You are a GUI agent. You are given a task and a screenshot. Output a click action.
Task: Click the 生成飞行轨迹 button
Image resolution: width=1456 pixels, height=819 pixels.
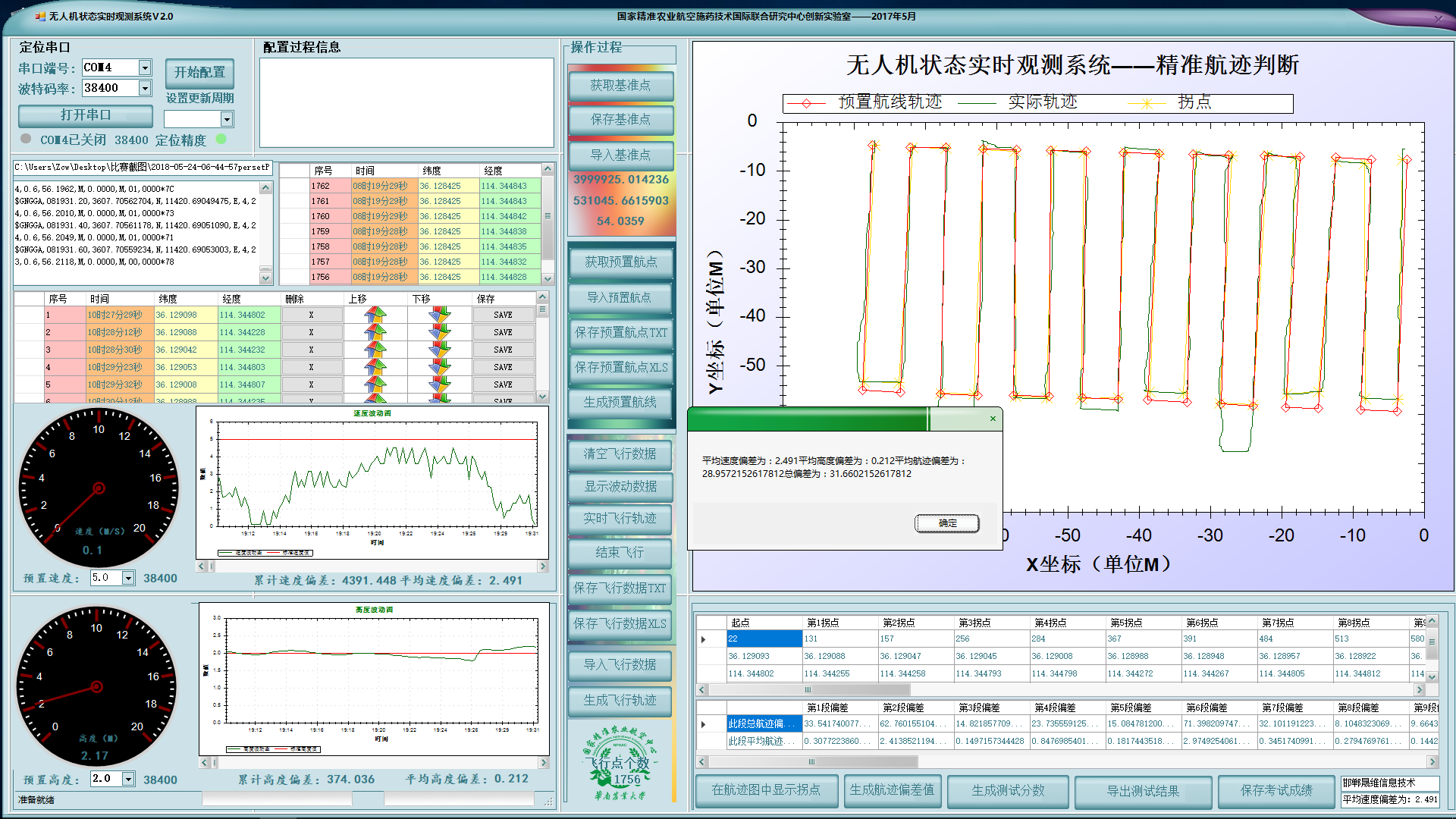pos(620,701)
